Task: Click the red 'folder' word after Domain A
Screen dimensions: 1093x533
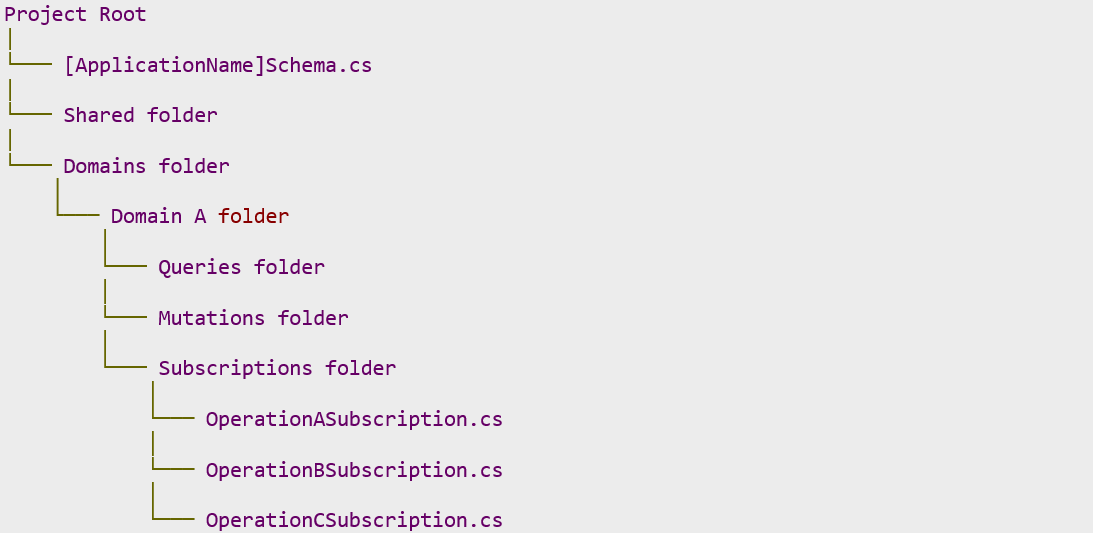Action: (254, 217)
